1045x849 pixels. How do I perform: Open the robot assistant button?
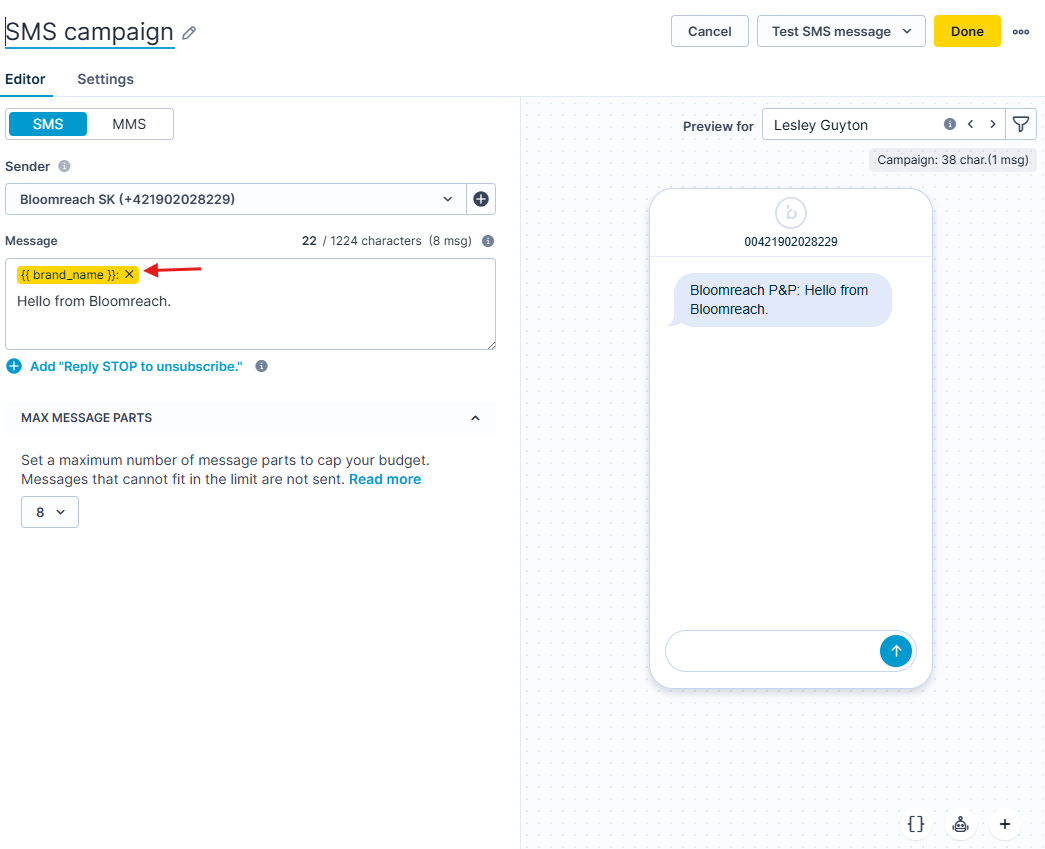[x=960, y=824]
